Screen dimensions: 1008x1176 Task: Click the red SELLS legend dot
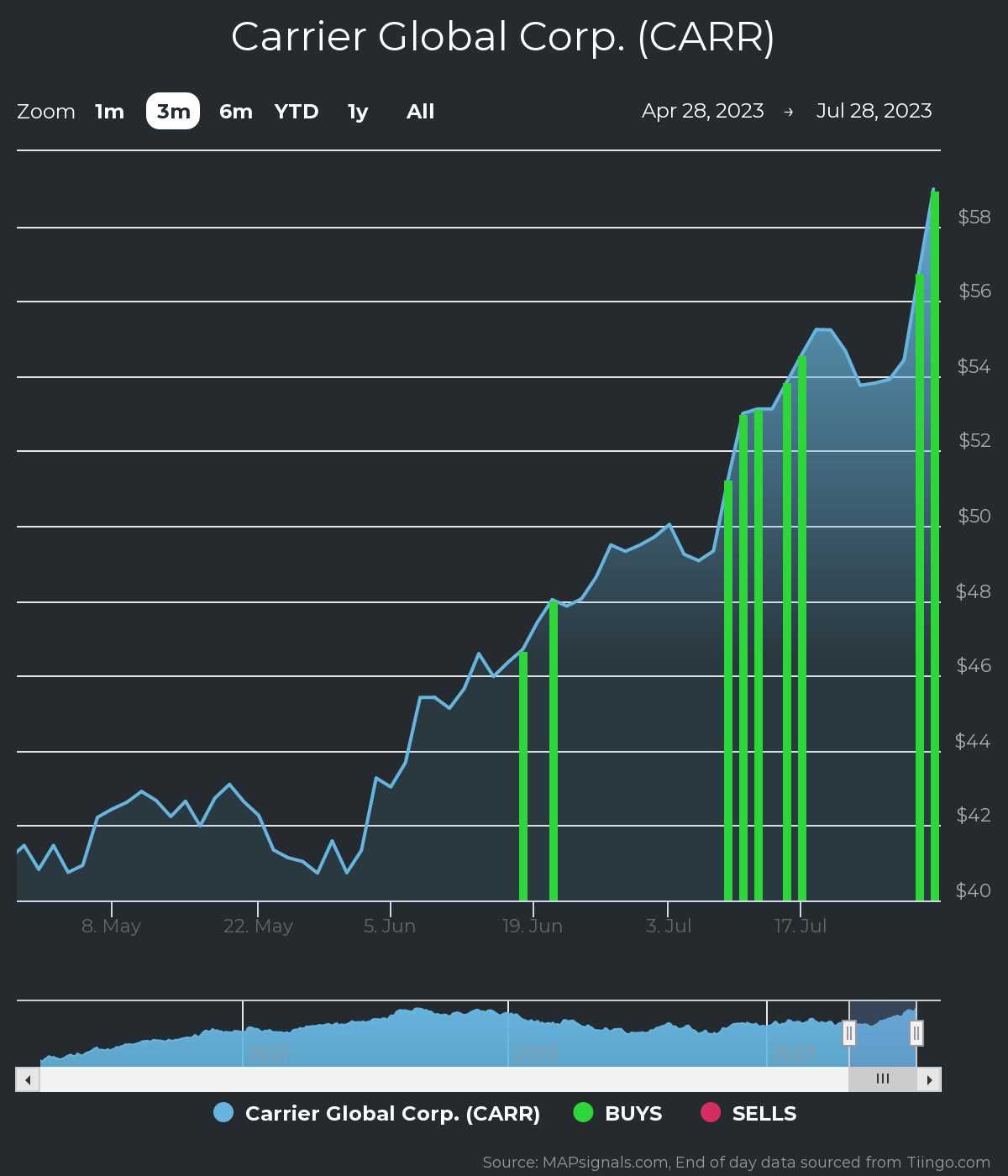point(711,1112)
